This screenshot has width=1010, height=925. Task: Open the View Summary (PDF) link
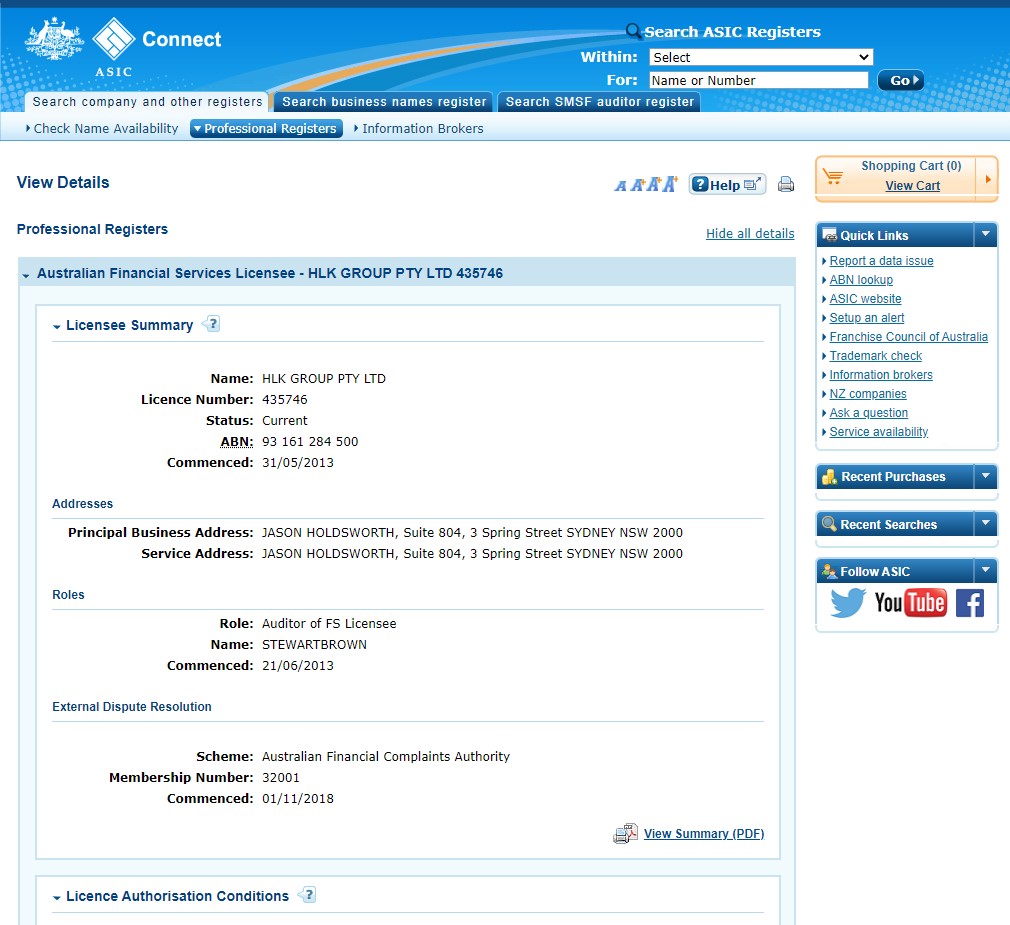click(x=704, y=834)
